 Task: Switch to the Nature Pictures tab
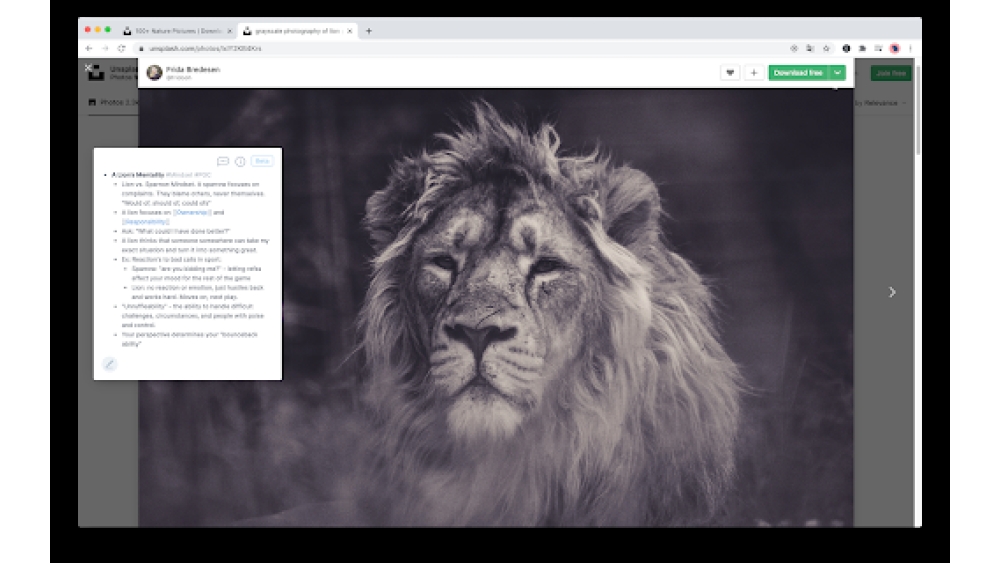(178, 31)
